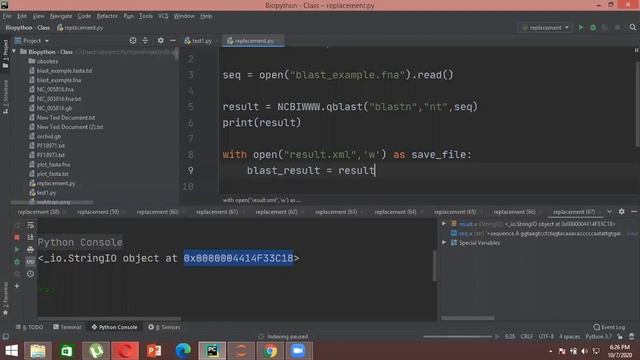The height and width of the screenshot is (360, 640).
Task: Open the Refactor menu
Action: pyautogui.click(x=107, y=16)
